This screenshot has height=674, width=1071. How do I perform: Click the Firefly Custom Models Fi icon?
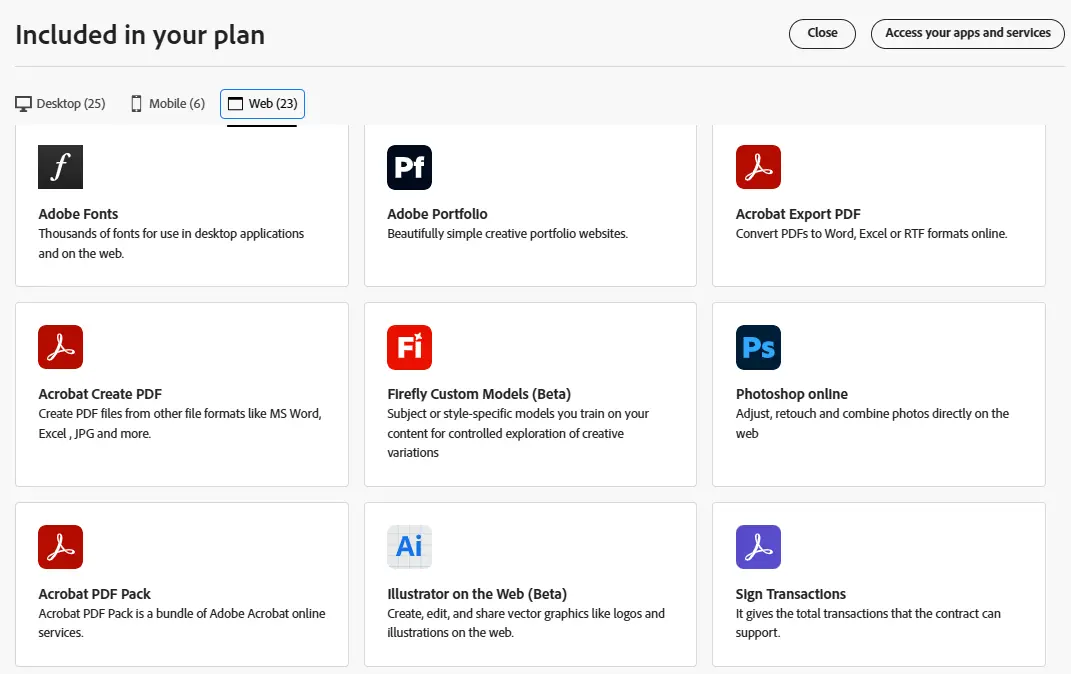pyautogui.click(x=409, y=347)
